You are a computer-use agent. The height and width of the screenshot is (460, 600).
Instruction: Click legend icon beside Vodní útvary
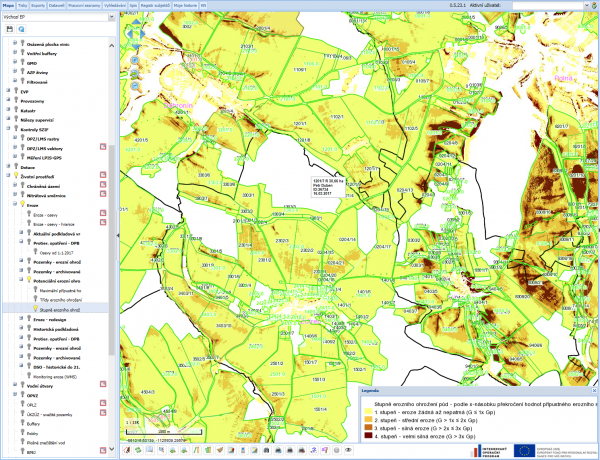[x=103, y=385]
